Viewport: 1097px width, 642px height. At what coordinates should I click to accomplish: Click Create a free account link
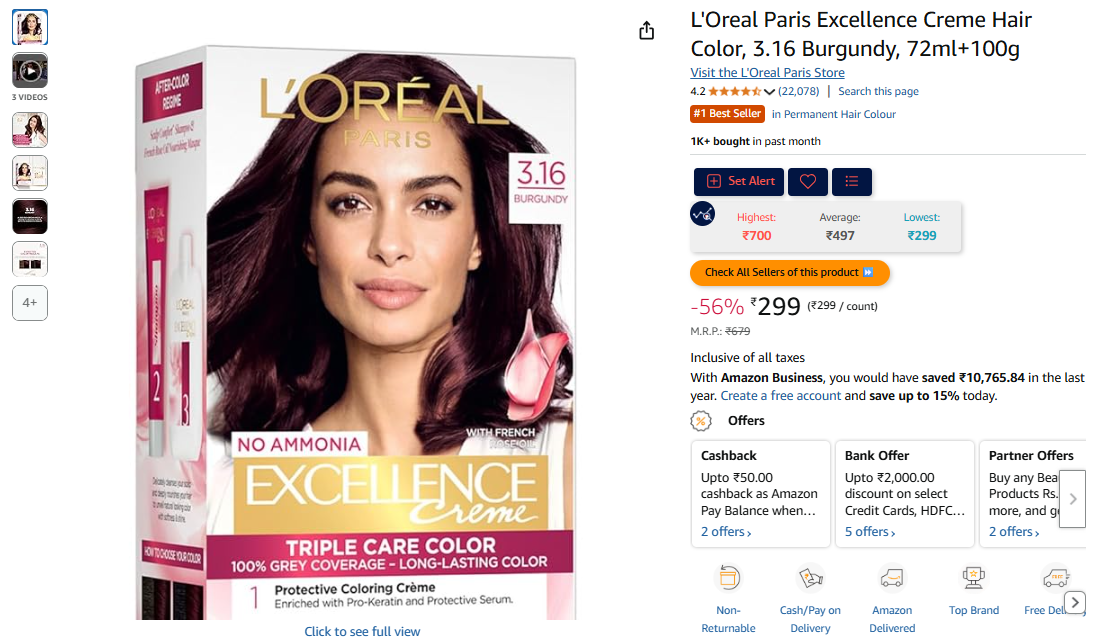point(781,396)
